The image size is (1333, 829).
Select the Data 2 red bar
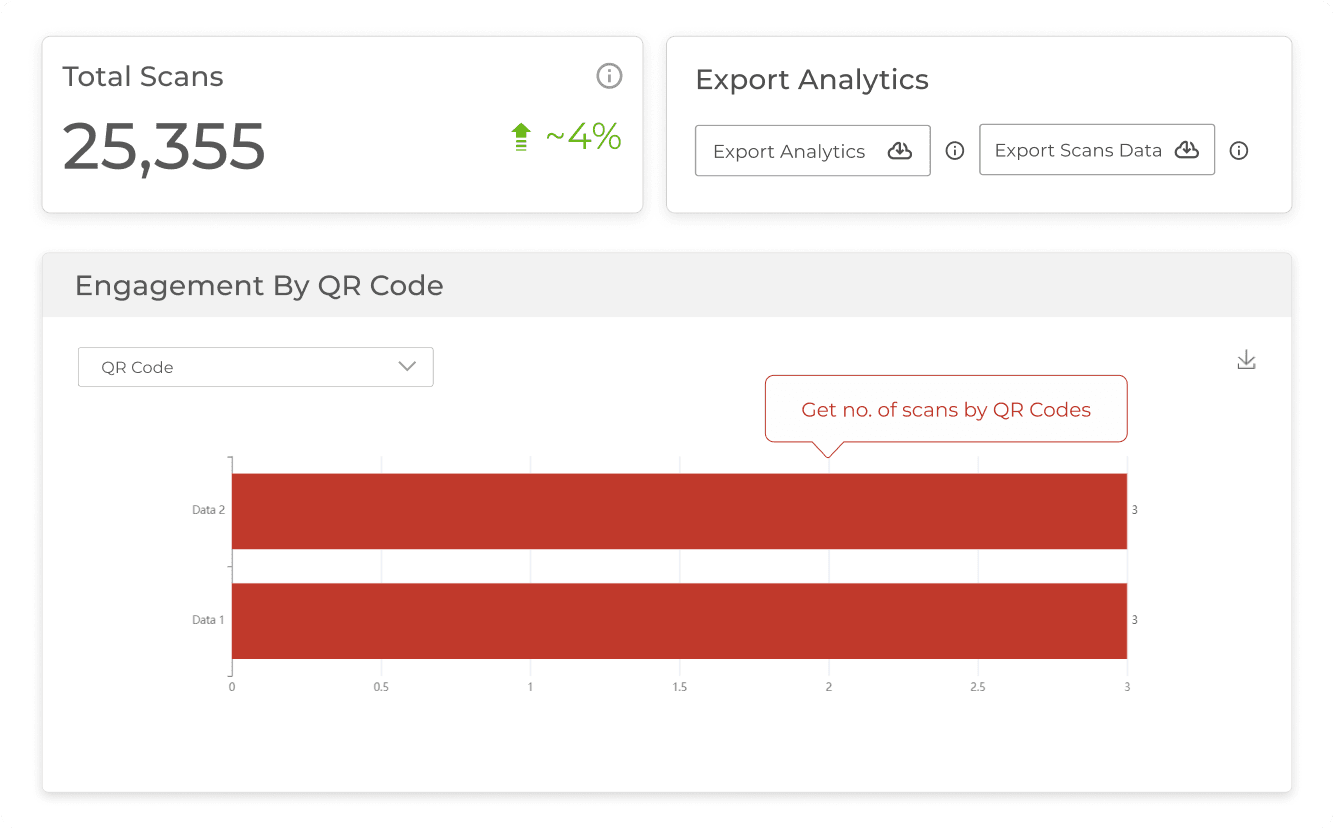(679, 511)
